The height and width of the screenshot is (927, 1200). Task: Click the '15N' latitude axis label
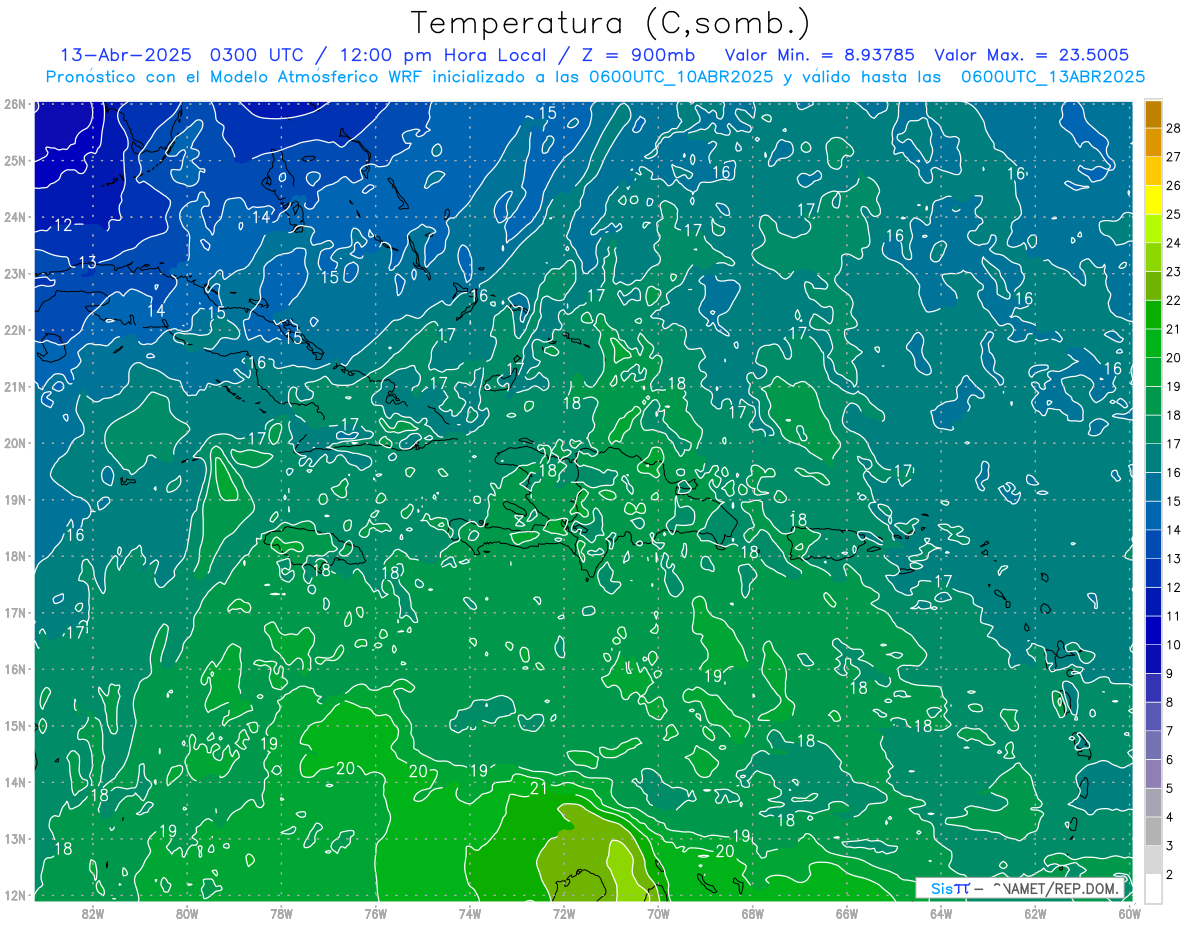pyautogui.click(x=14, y=725)
